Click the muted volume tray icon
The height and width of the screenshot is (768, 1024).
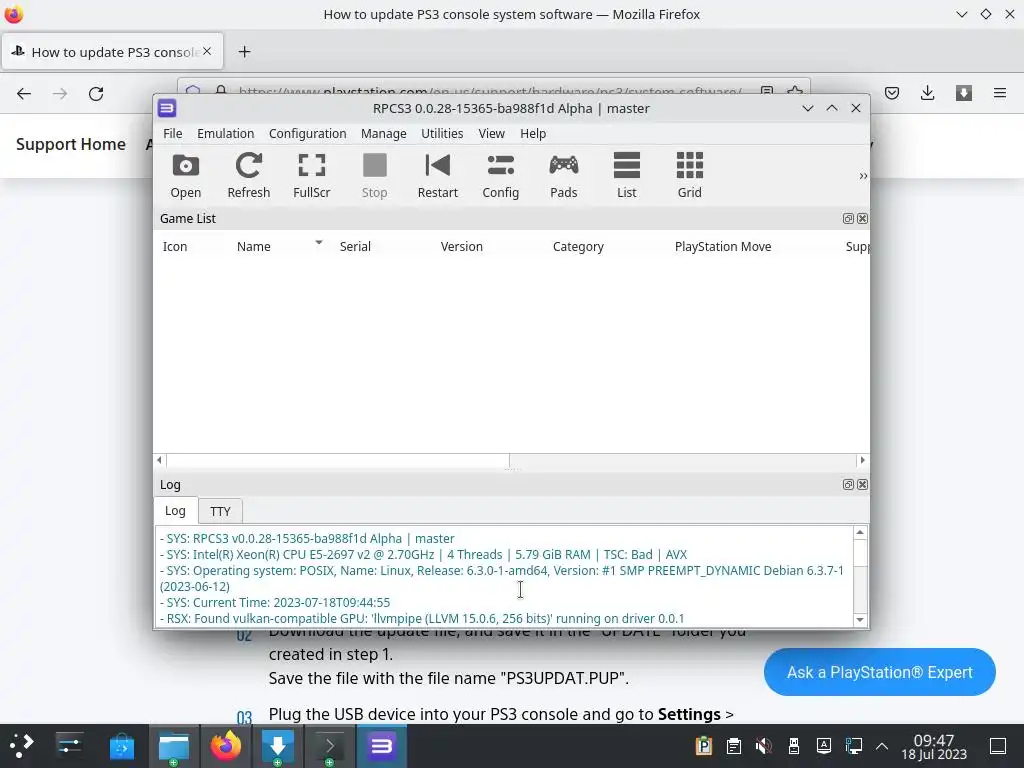click(763, 746)
